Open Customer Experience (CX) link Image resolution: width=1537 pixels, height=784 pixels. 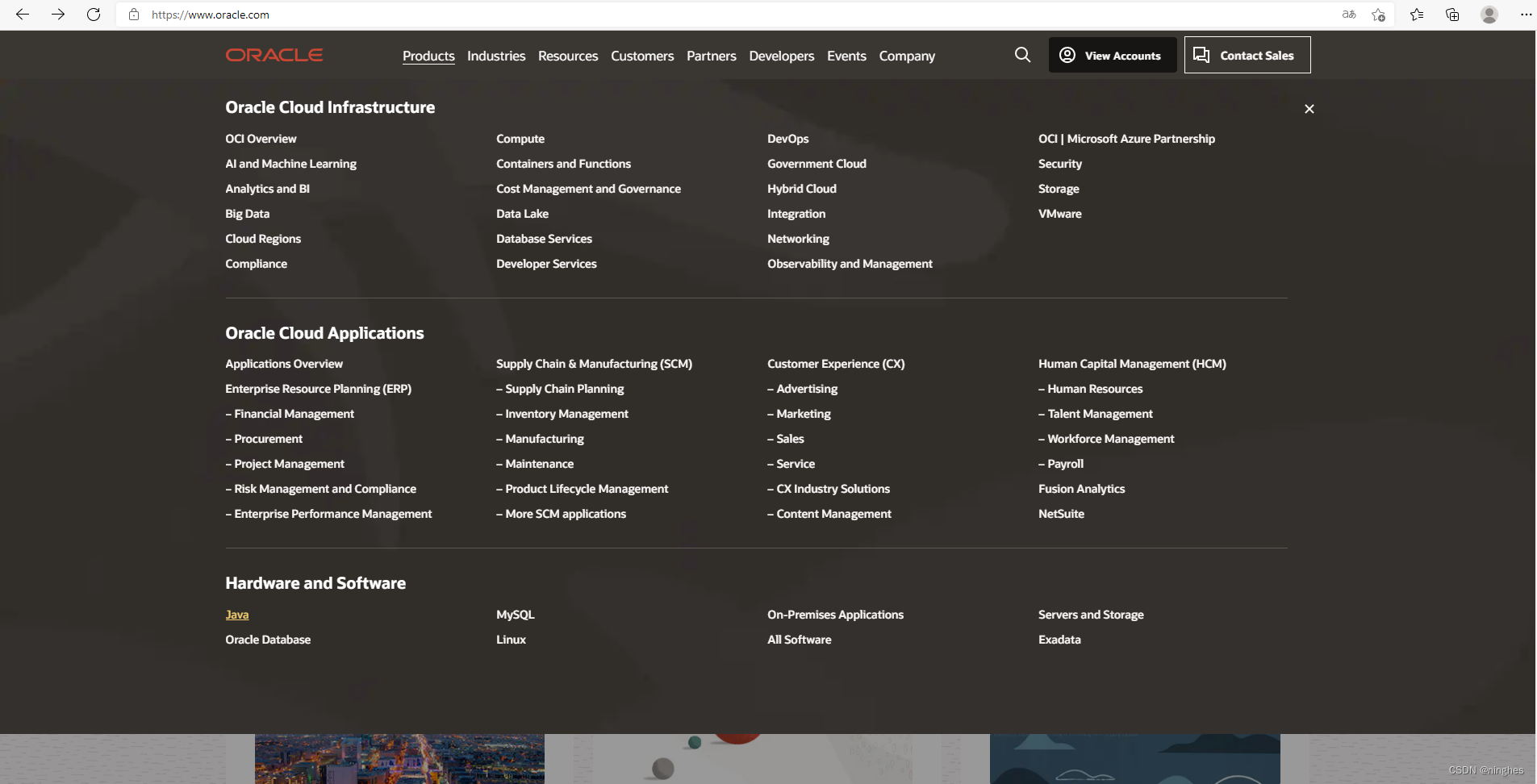click(x=836, y=364)
